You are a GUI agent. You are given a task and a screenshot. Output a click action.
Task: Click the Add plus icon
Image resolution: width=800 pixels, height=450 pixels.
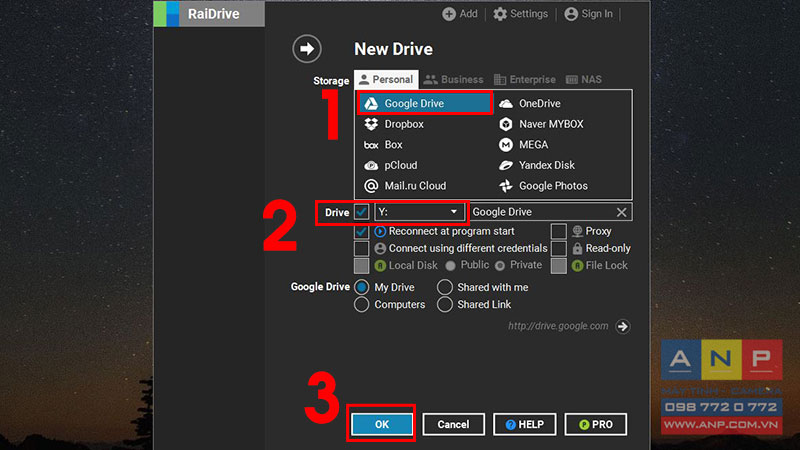[x=449, y=14]
